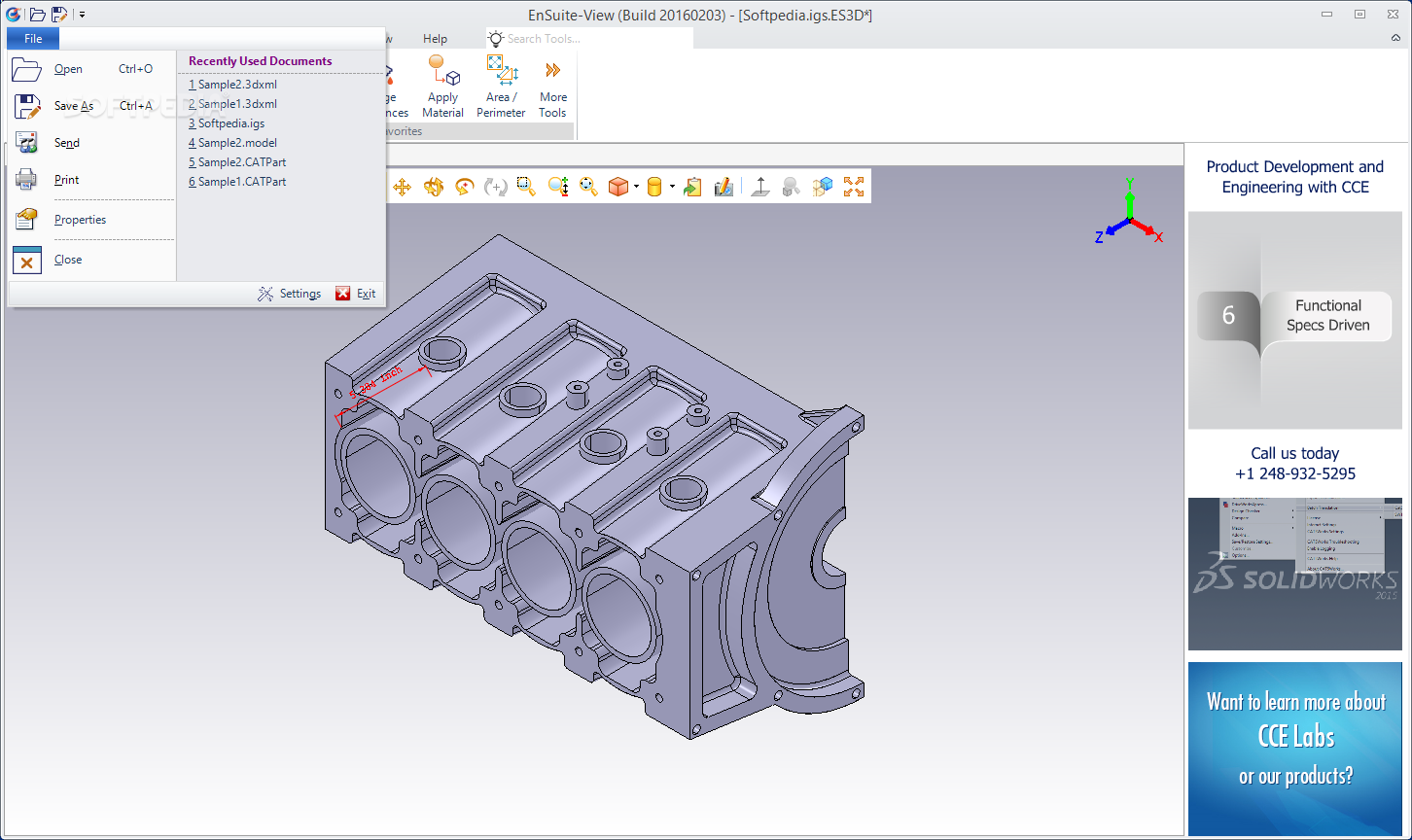Select the Pan tool with four arrows
Image resolution: width=1412 pixels, height=840 pixels.
[x=402, y=187]
